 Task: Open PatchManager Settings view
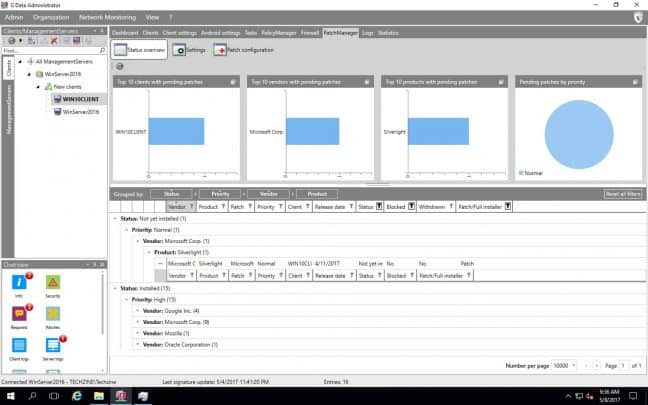189,50
